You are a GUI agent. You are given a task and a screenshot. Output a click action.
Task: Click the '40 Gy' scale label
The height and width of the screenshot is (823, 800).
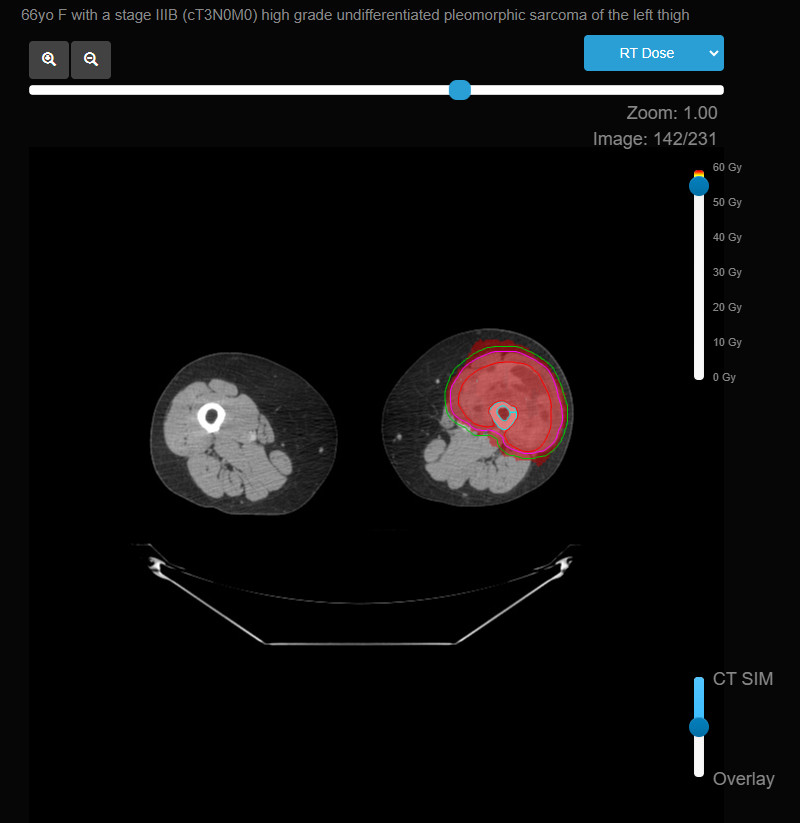pos(727,237)
